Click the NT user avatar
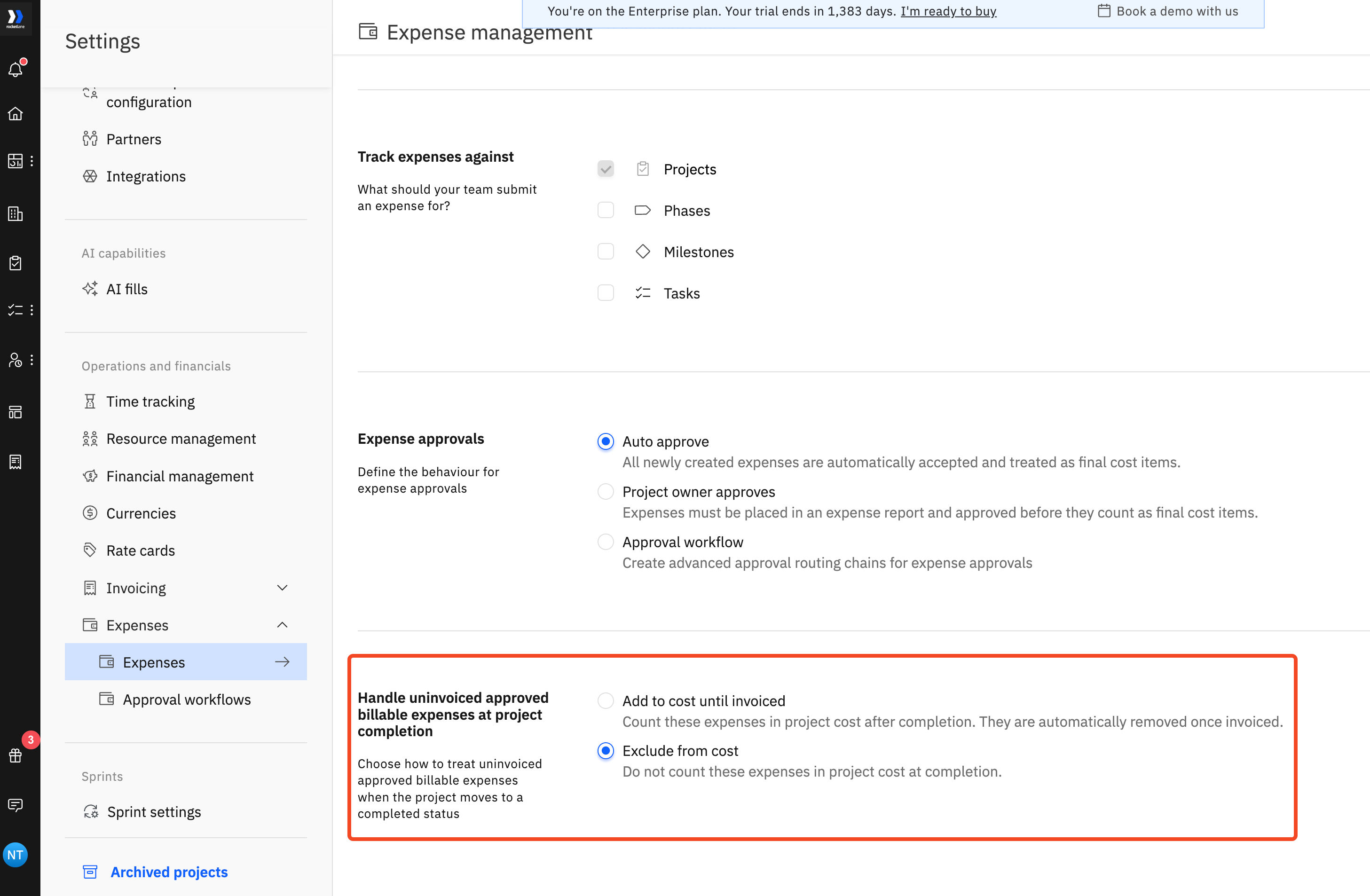1370x896 pixels. [16, 855]
